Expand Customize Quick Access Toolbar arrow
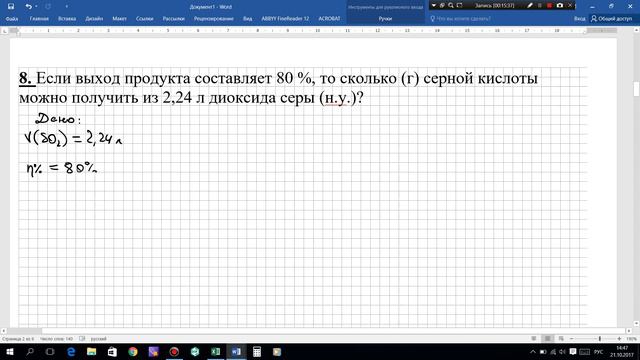 click(x=67, y=7)
